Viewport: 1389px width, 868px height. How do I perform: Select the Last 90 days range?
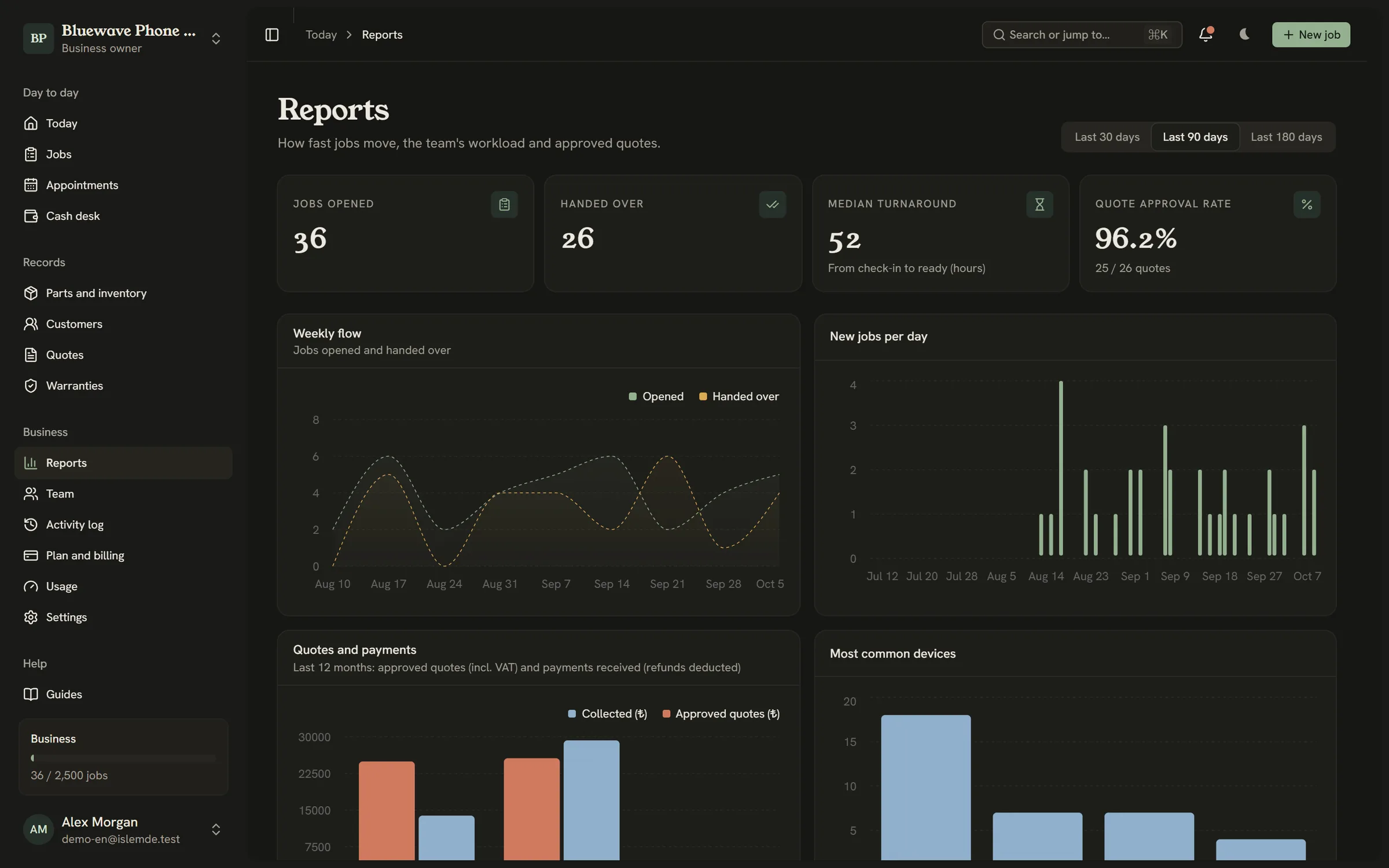pyautogui.click(x=1195, y=137)
